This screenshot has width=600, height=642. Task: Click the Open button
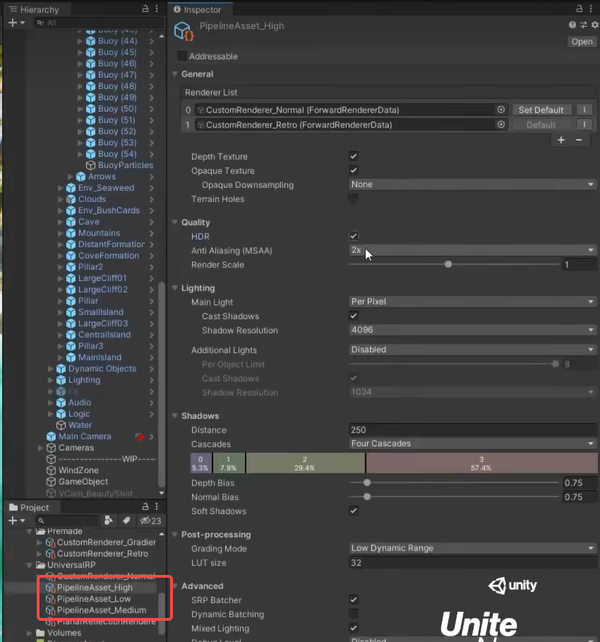tap(582, 42)
